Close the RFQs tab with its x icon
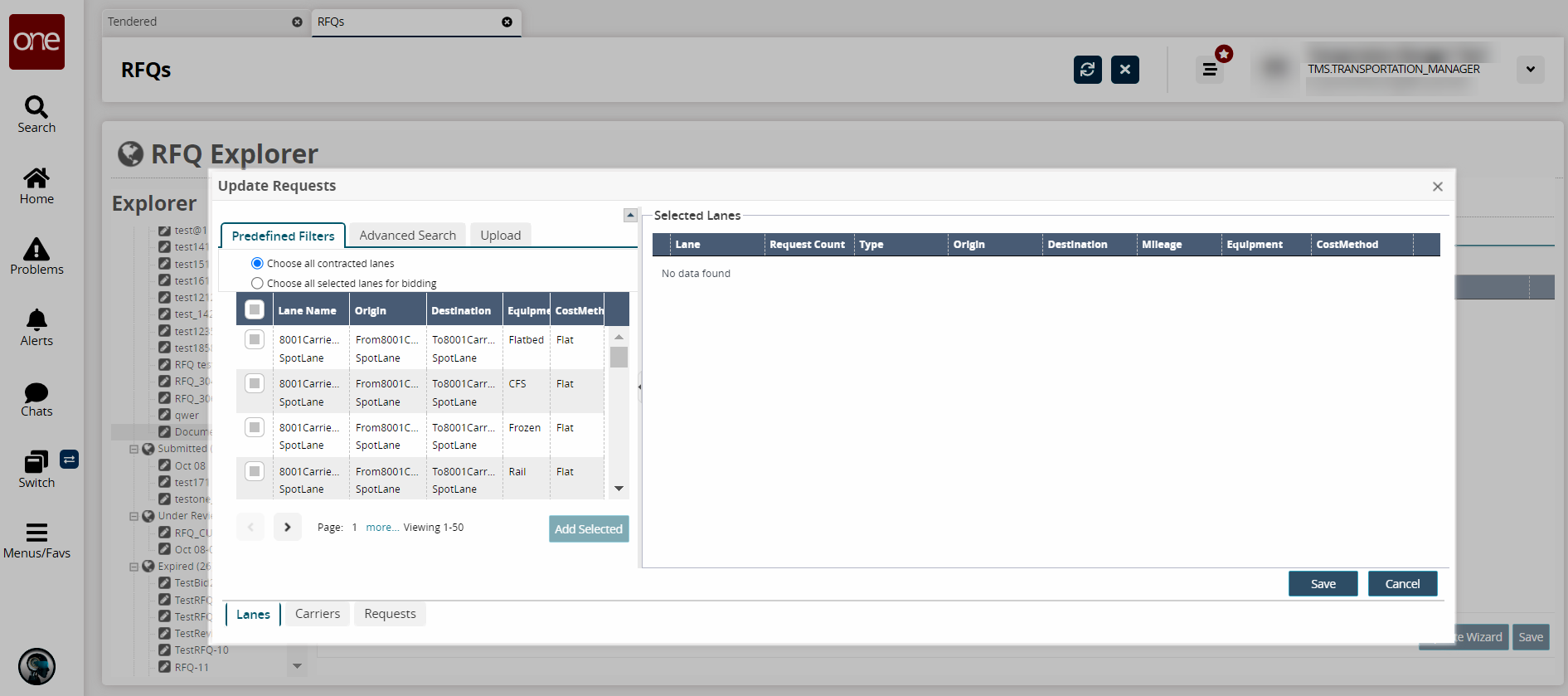The image size is (1568, 696). (507, 22)
